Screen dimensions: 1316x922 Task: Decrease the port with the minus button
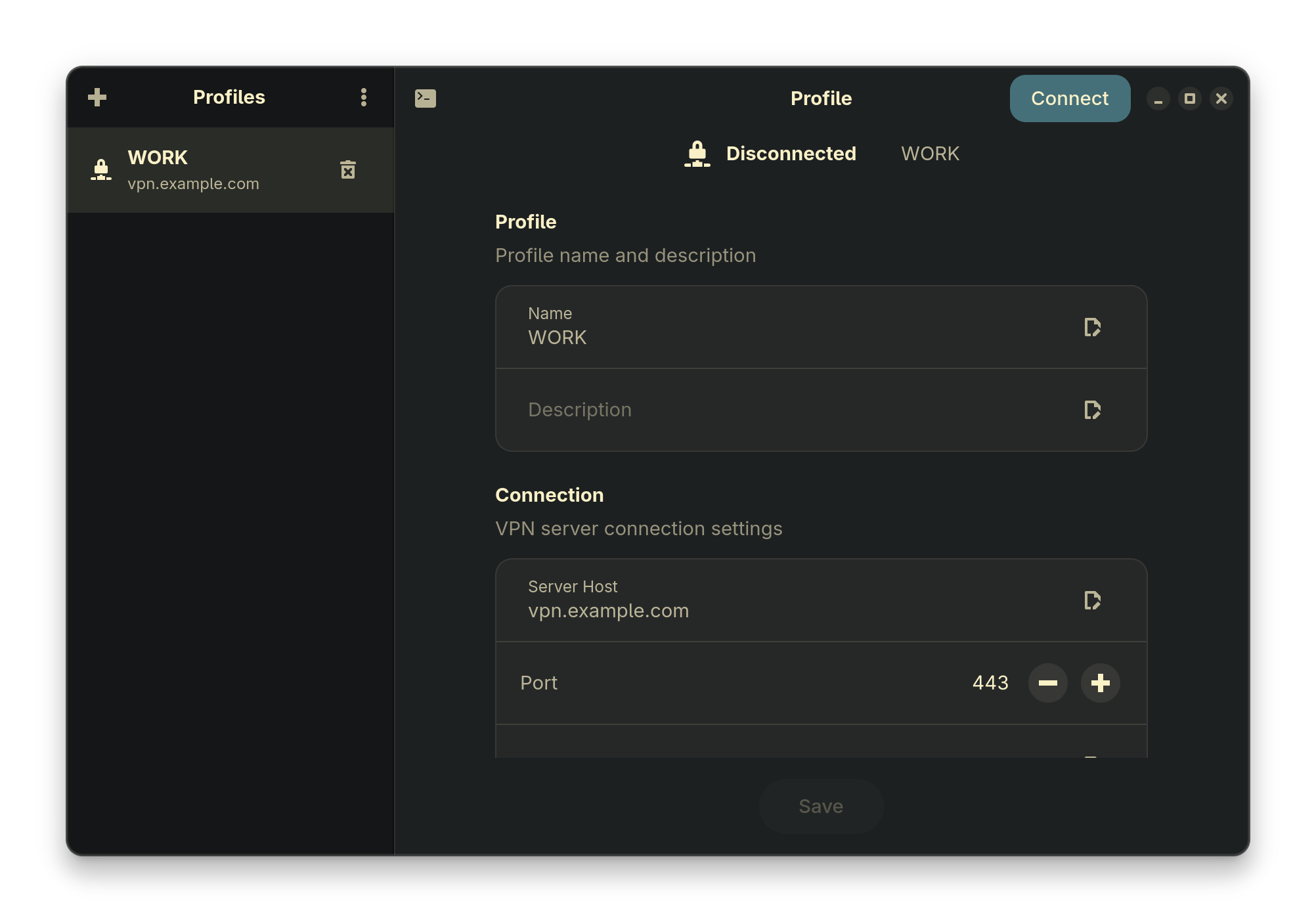[1047, 683]
